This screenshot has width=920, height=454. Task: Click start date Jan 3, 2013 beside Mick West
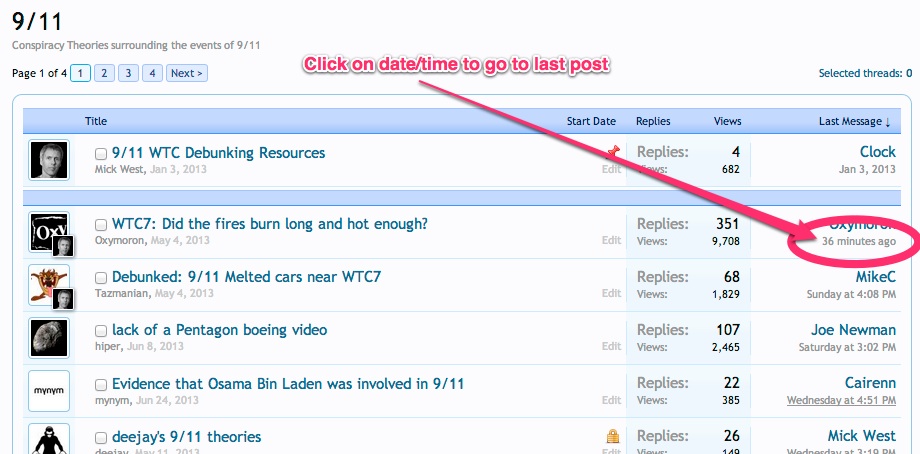point(178,169)
